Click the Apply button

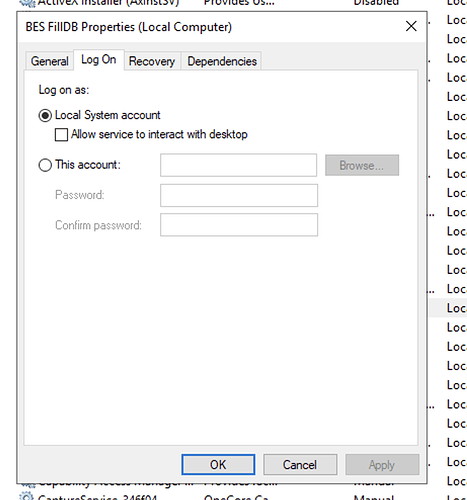coord(382,465)
